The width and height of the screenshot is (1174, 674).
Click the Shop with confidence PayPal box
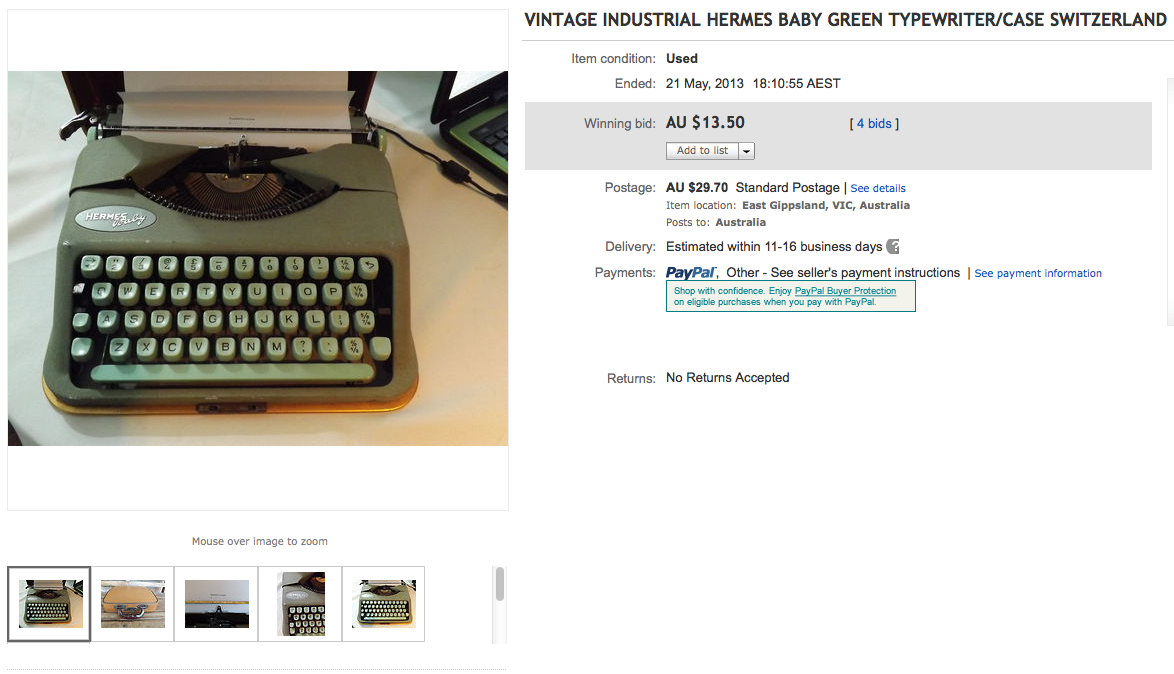point(791,297)
